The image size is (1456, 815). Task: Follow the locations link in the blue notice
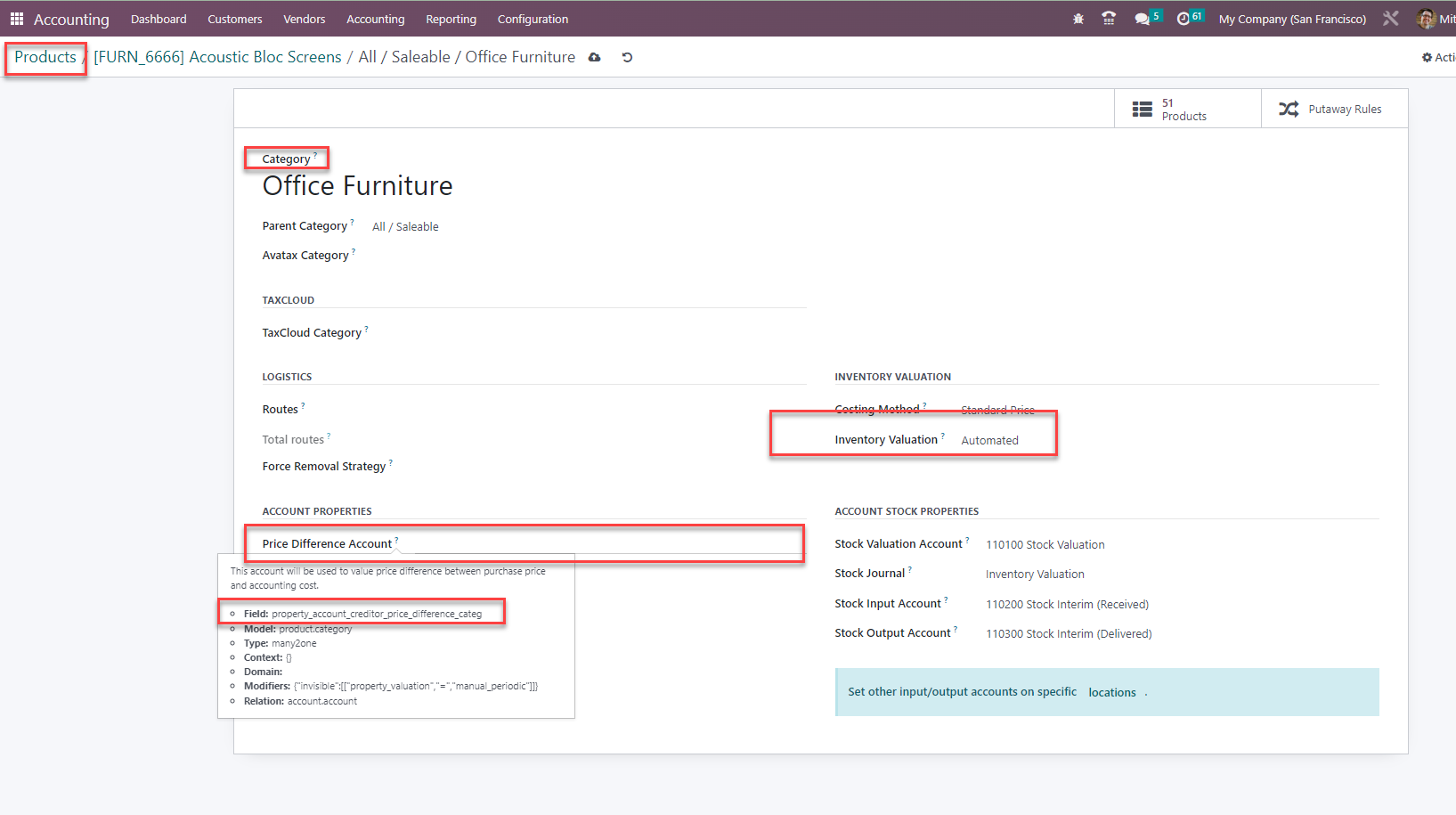(1112, 692)
